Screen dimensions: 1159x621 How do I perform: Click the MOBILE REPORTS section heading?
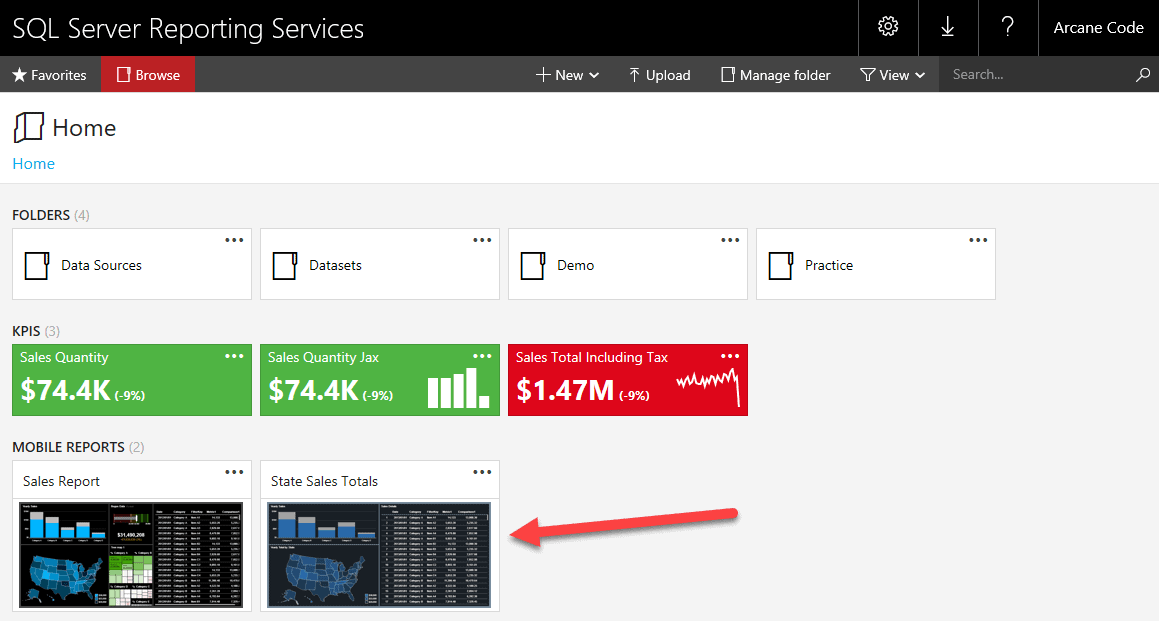pyautogui.click(x=69, y=447)
